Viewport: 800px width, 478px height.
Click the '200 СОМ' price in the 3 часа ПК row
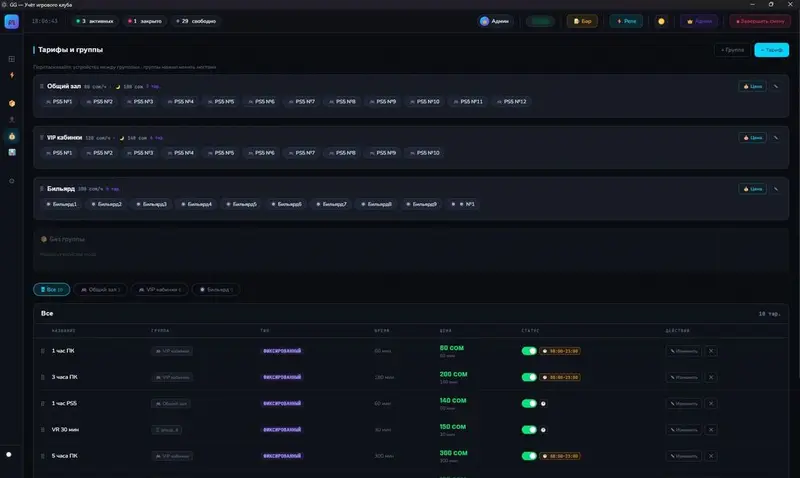(453, 374)
